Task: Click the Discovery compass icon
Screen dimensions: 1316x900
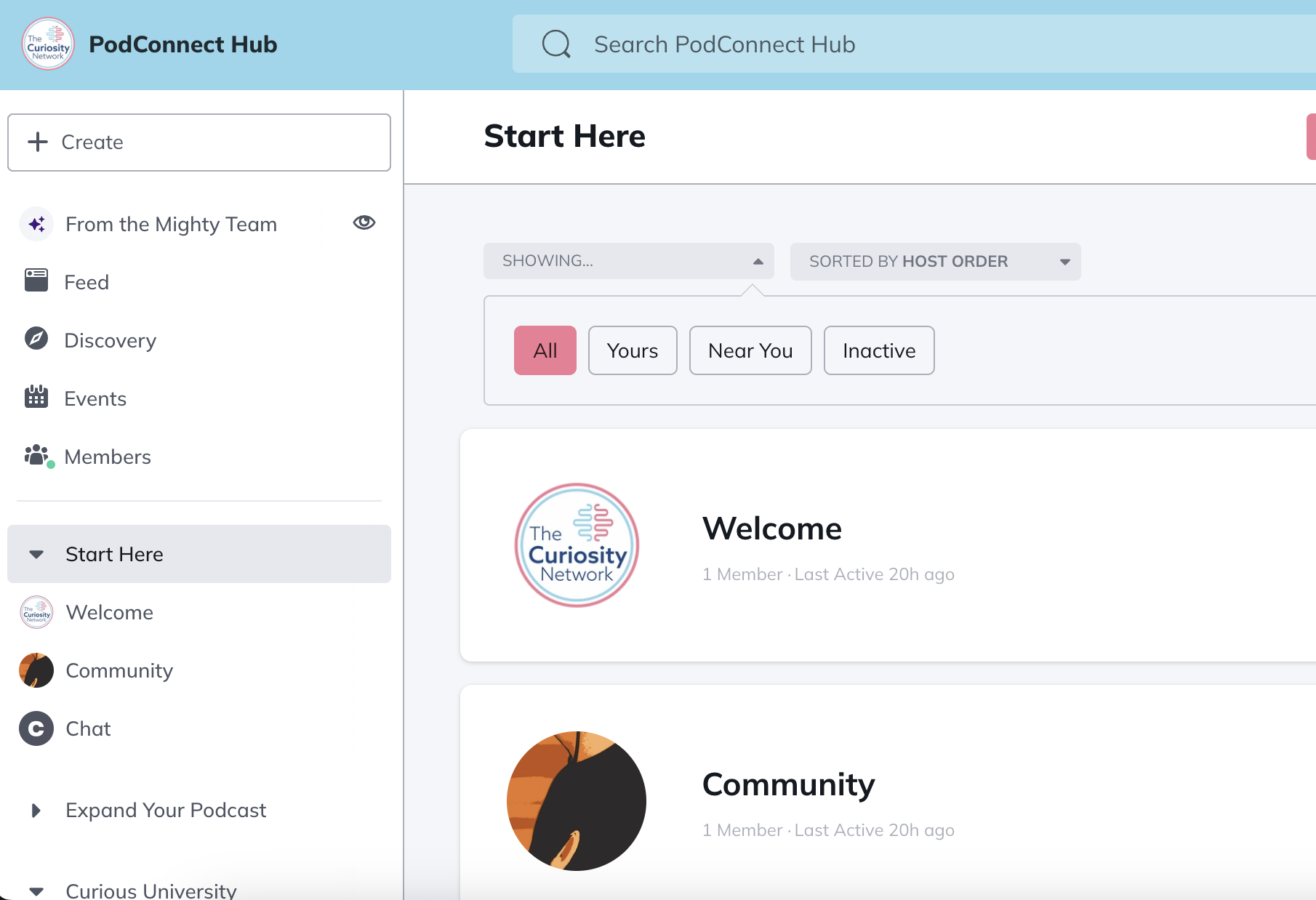Action: click(x=36, y=339)
